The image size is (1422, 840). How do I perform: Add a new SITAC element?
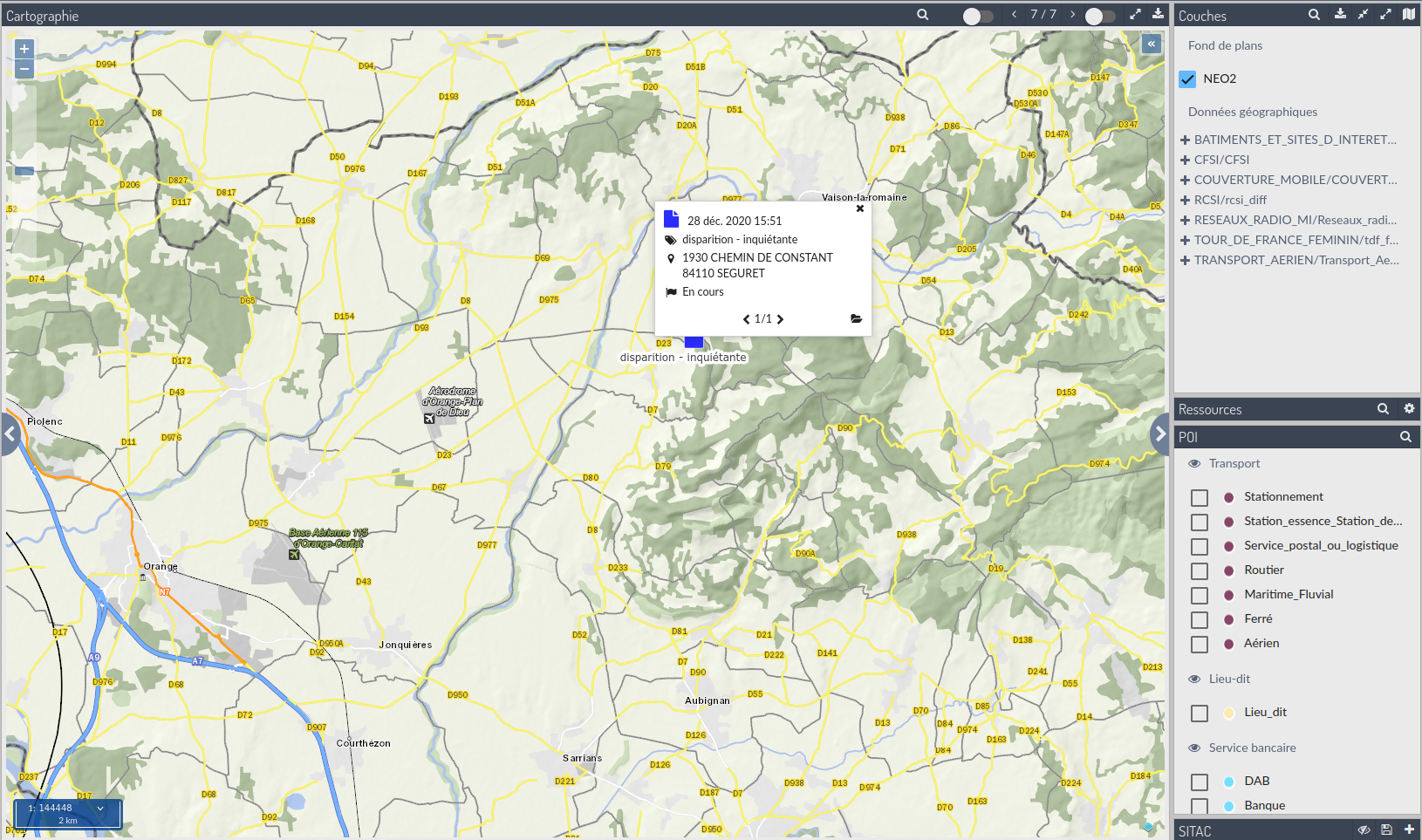1409,830
